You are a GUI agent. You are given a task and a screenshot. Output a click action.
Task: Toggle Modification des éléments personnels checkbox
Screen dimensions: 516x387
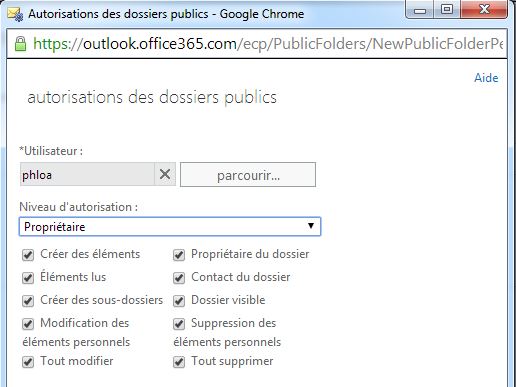(x=28, y=324)
